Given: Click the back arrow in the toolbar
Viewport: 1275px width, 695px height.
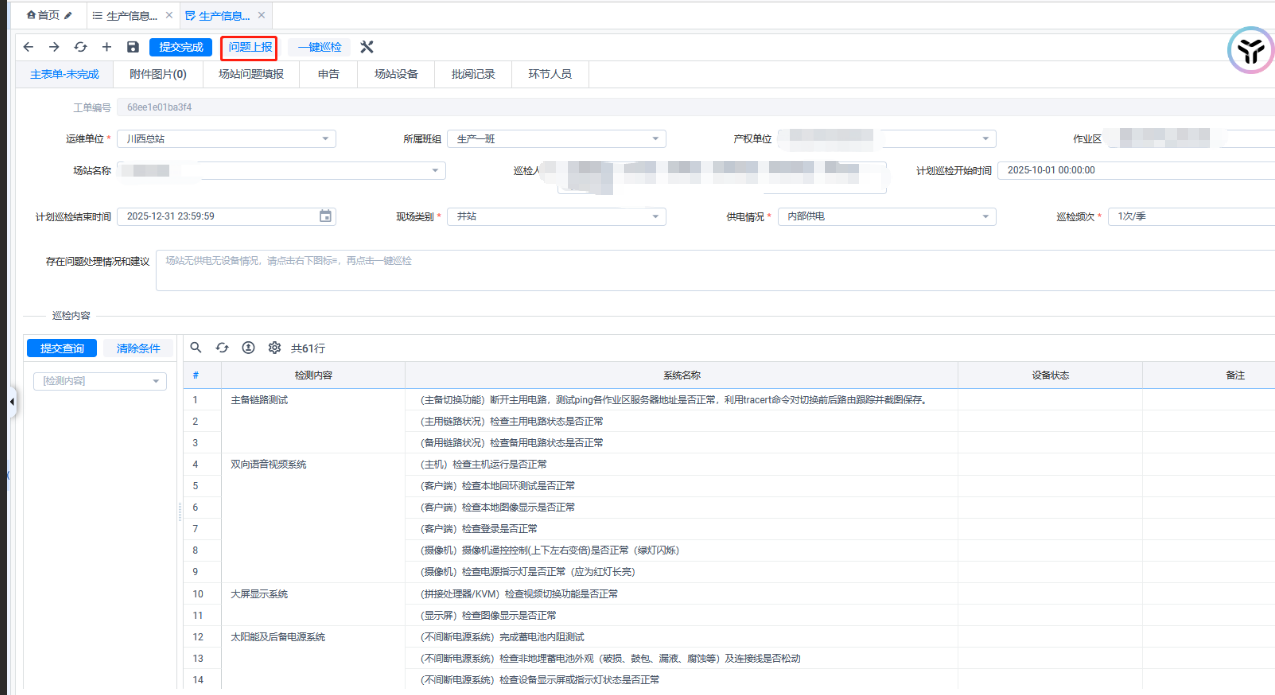Looking at the screenshot, I should [28, 47].
